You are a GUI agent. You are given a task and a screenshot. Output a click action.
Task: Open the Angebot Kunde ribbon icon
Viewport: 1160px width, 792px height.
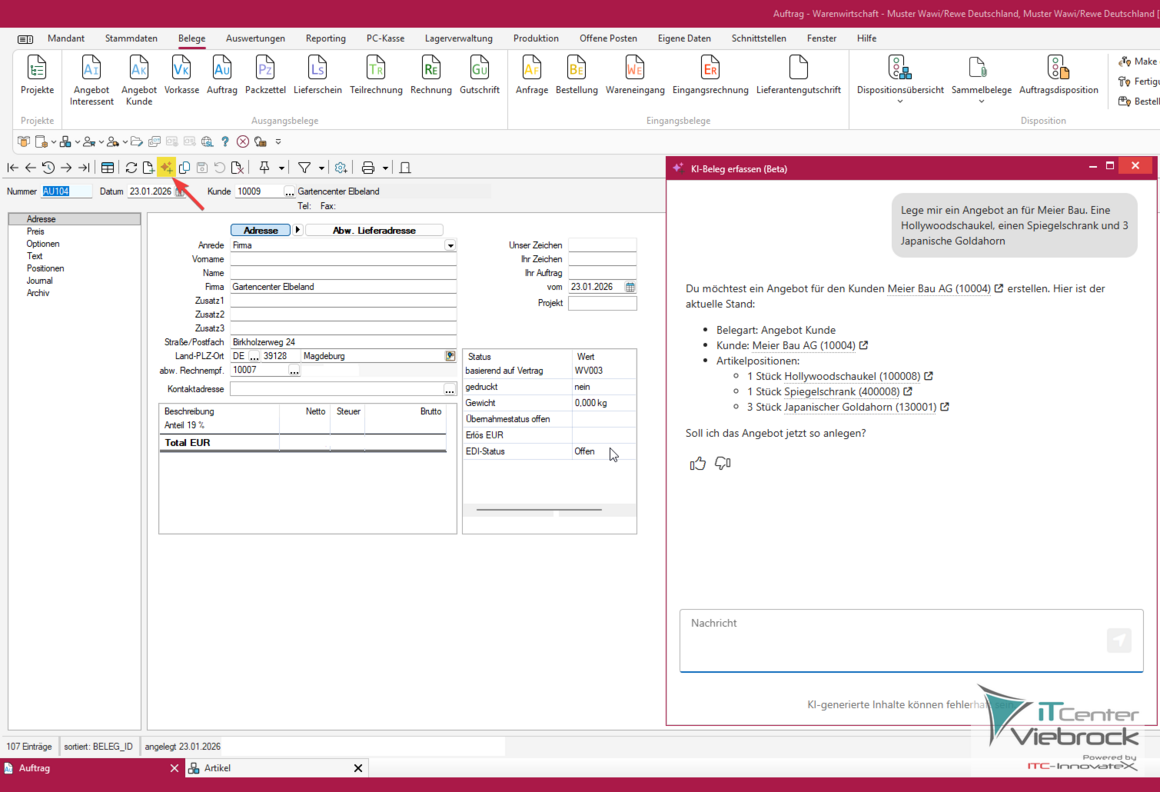138,81
